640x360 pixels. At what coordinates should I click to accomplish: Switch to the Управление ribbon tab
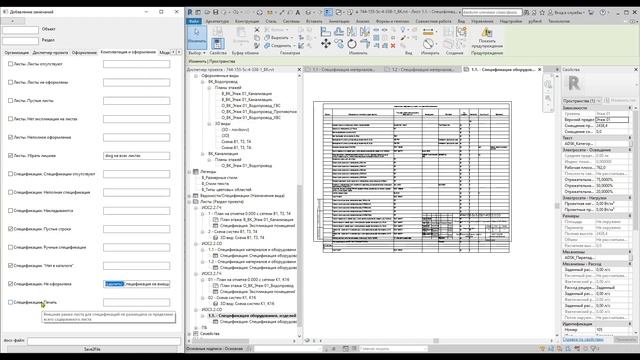pyautogui.click(x=482, y=21)
